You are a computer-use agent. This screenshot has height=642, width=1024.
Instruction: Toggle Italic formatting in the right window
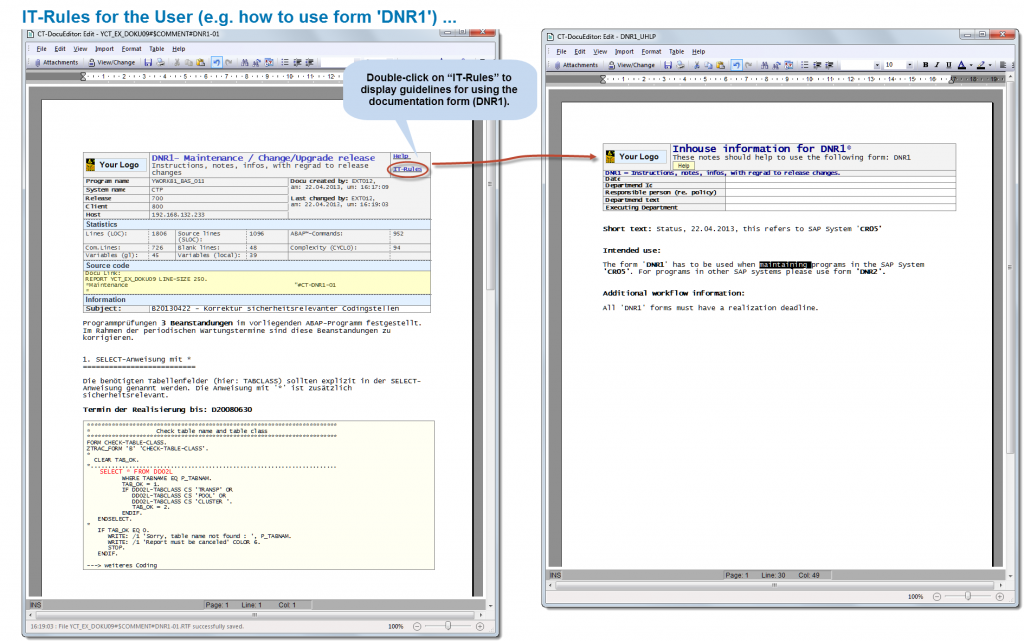click(937, 65)
